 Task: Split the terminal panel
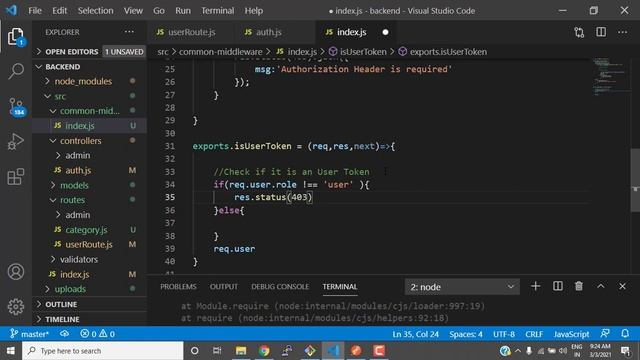tap(558, 287)
